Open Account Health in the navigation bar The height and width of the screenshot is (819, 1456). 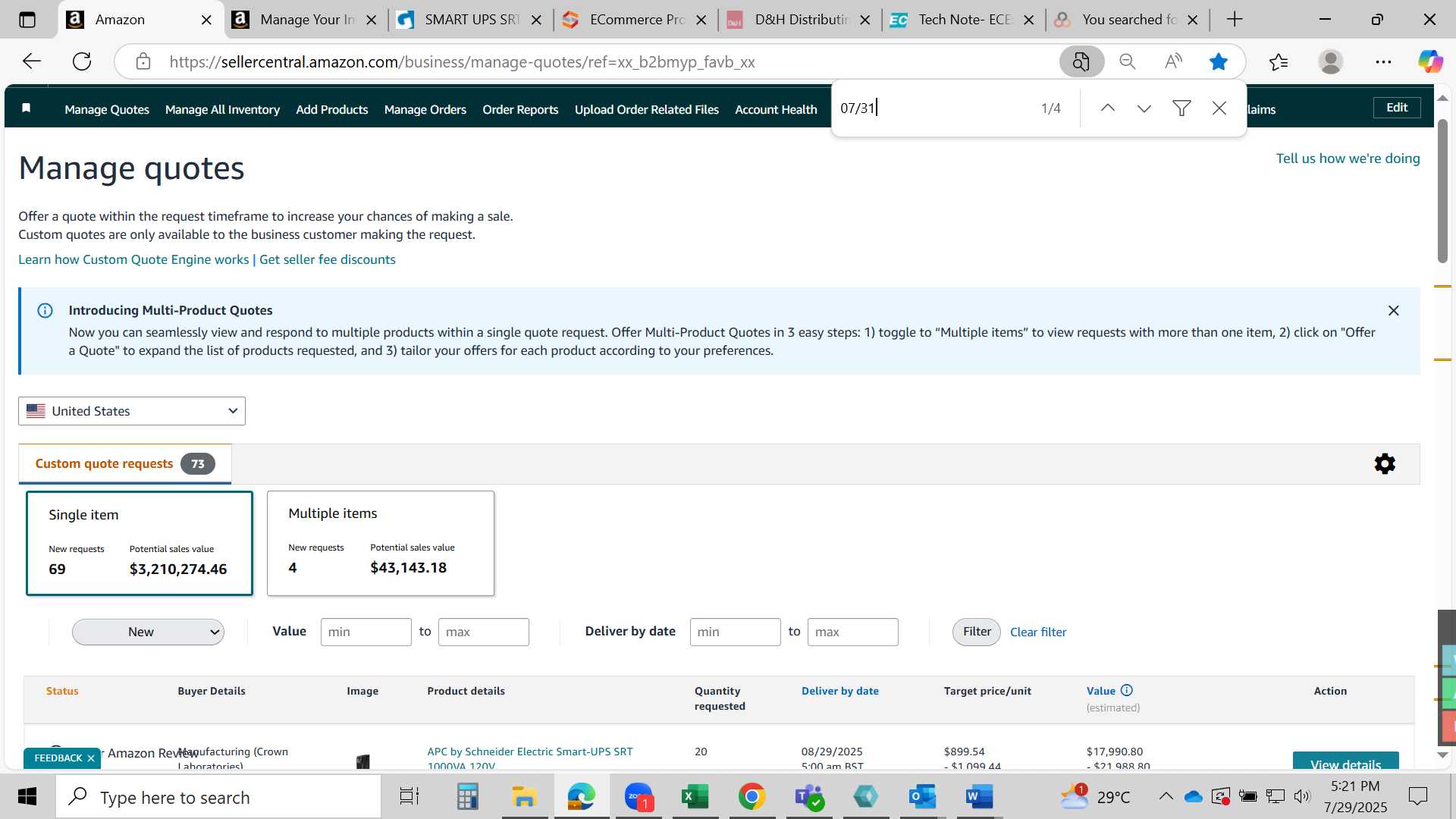point(776,109)
